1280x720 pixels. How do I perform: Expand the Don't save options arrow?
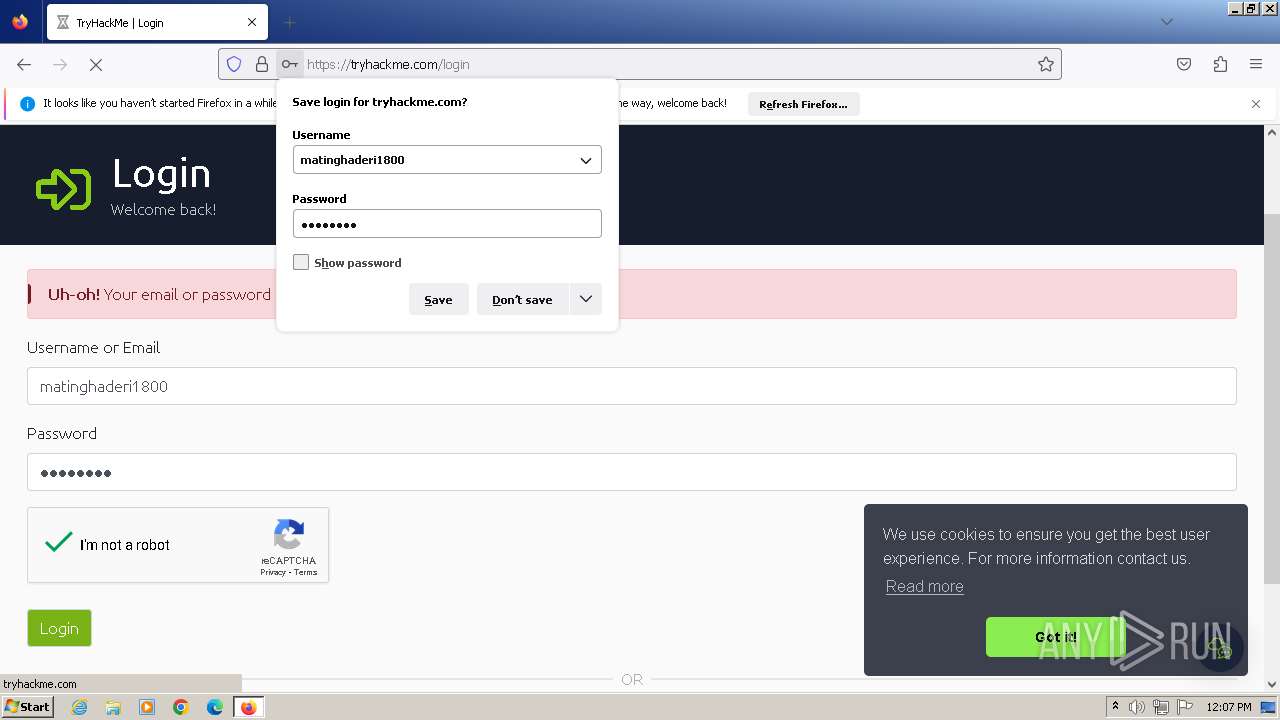click(586, 299)
